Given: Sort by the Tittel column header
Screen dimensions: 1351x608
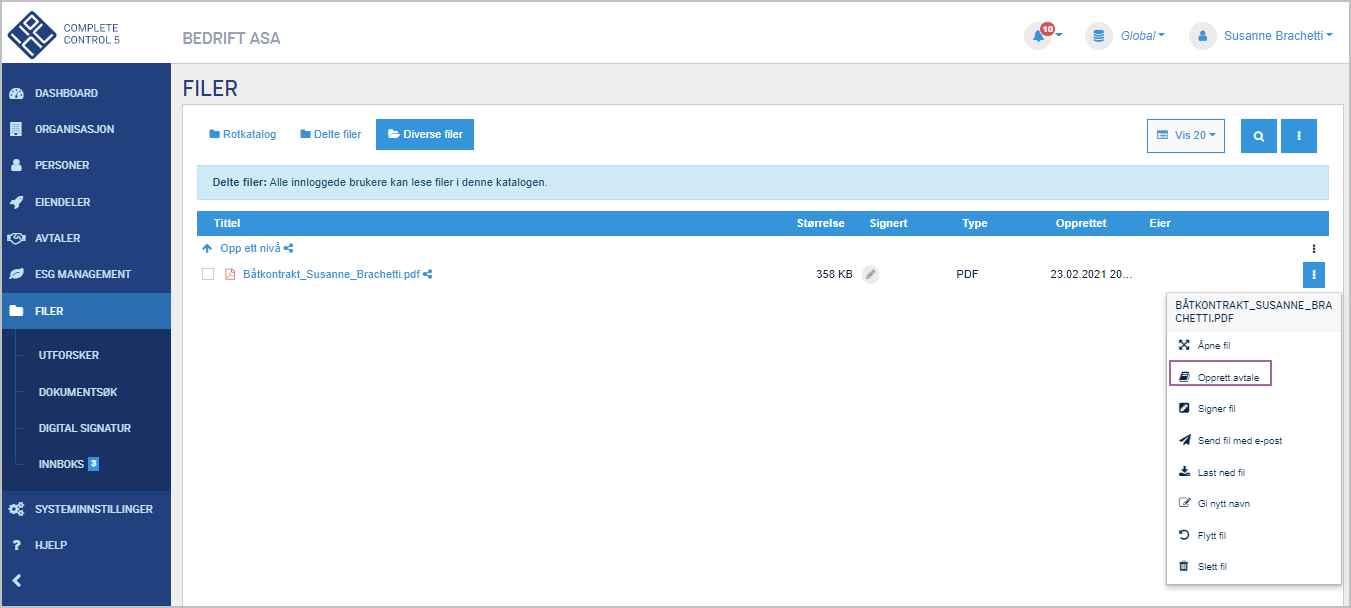Looking at the screenshot, I should (227, 223).
